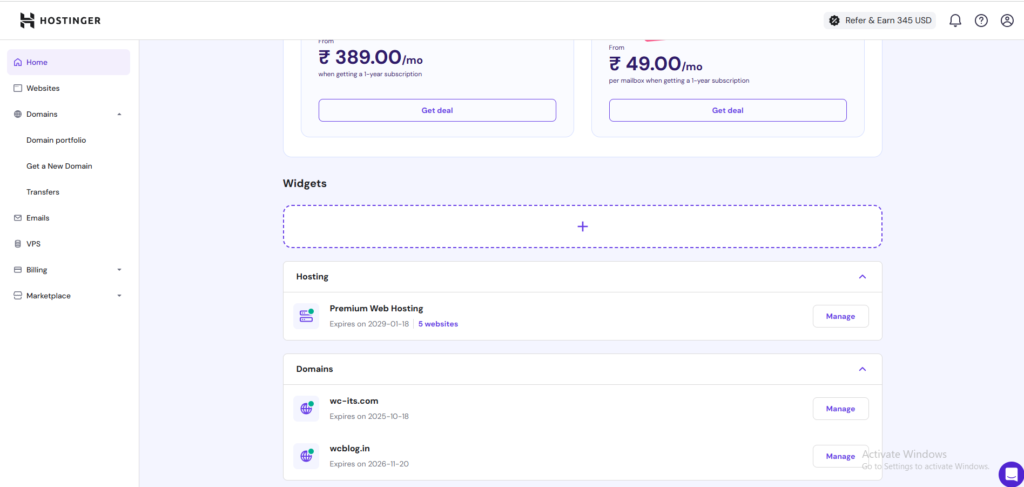Open the user profile icon

(x=1007, y=20)
